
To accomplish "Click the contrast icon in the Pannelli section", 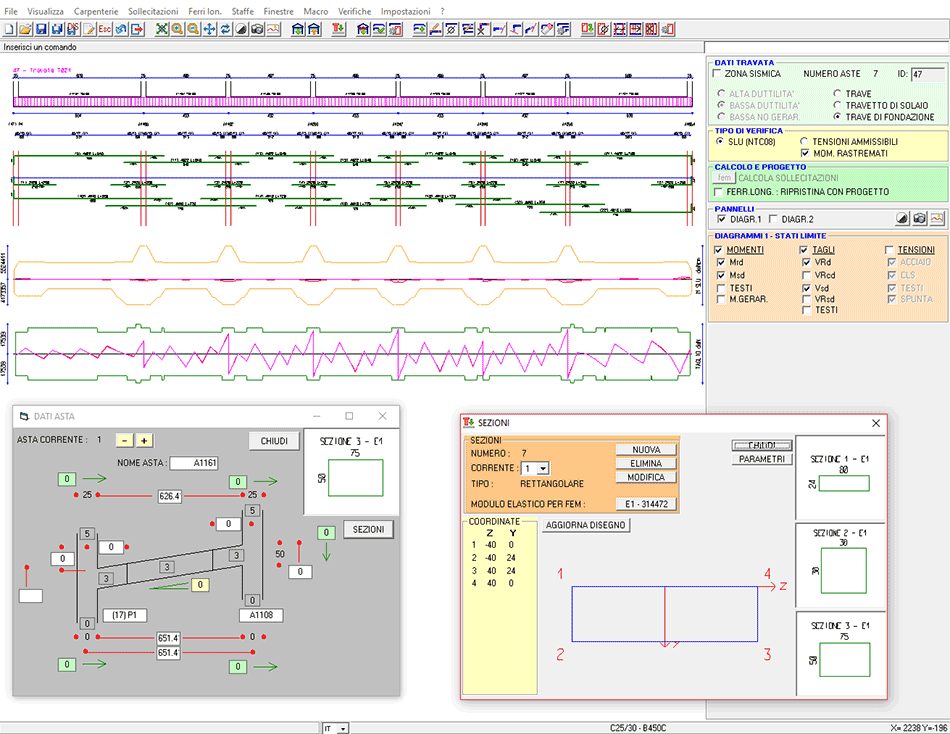I will pyautogui.click(x=902, y=218).
